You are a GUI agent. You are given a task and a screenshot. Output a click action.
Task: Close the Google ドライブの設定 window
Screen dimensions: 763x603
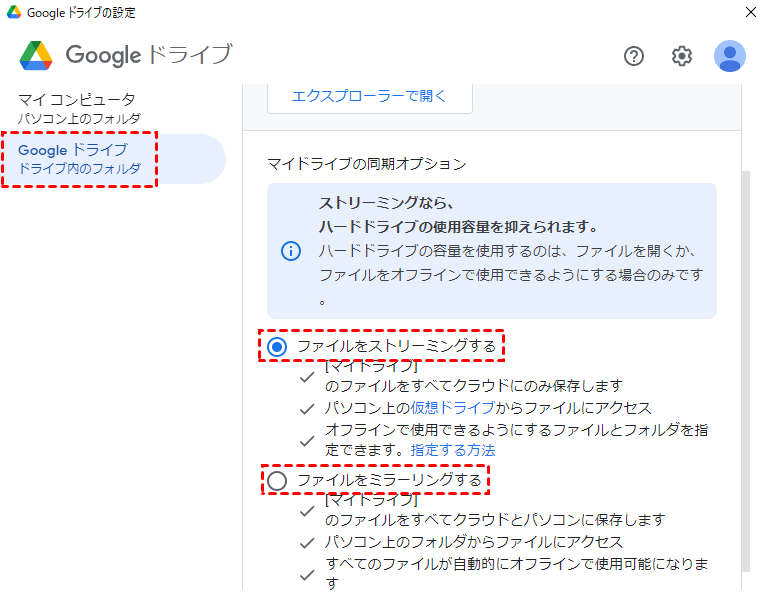coord(751,12)
